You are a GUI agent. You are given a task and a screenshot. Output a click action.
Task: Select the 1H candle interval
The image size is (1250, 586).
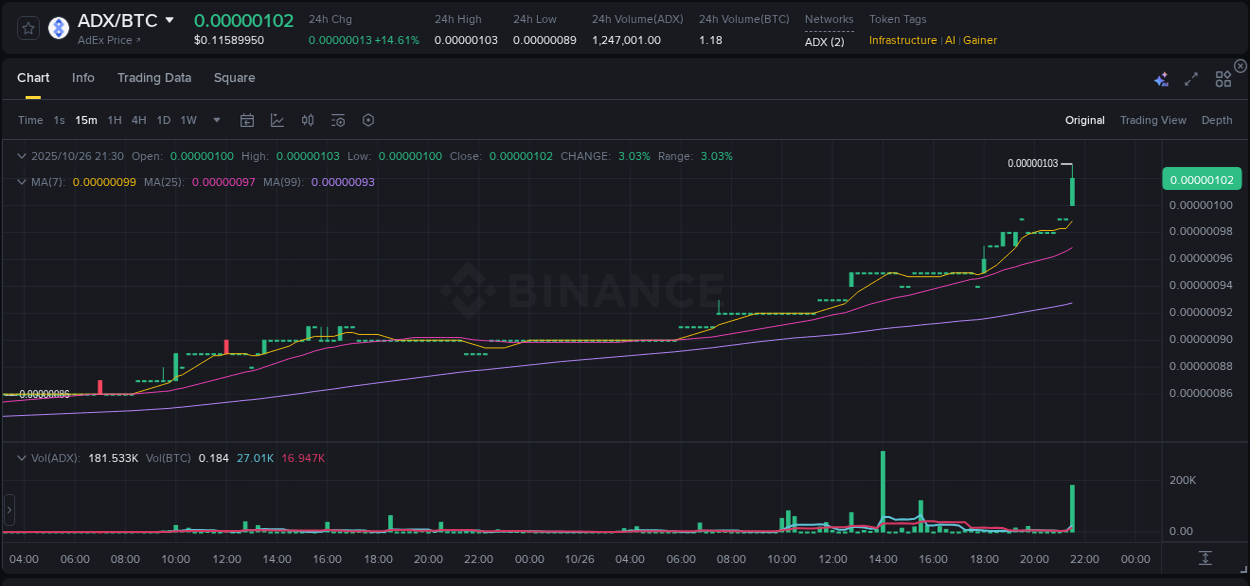coord(114,120)
